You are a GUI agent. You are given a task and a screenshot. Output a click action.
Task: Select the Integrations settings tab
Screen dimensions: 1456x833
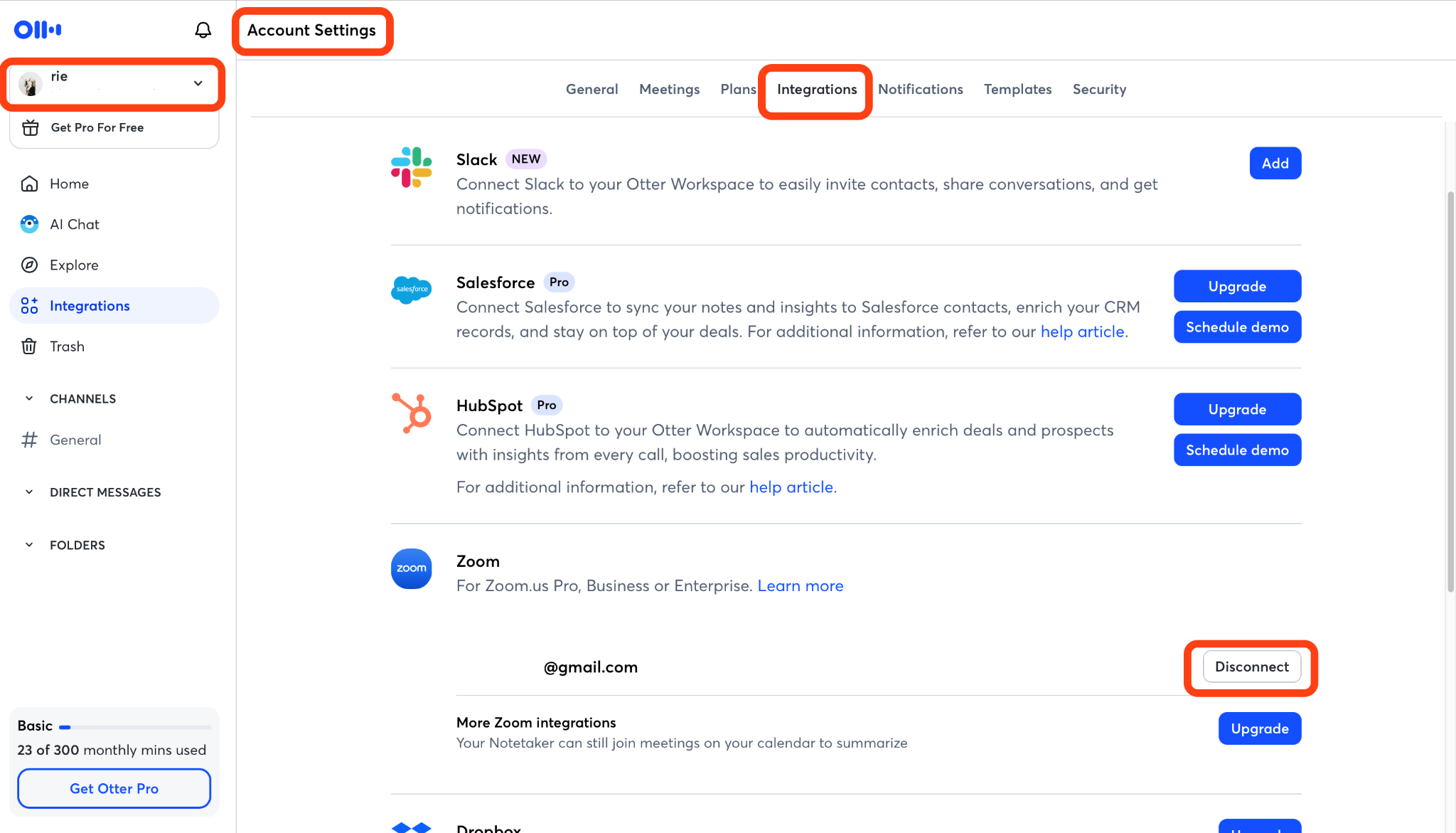point(817,89)
